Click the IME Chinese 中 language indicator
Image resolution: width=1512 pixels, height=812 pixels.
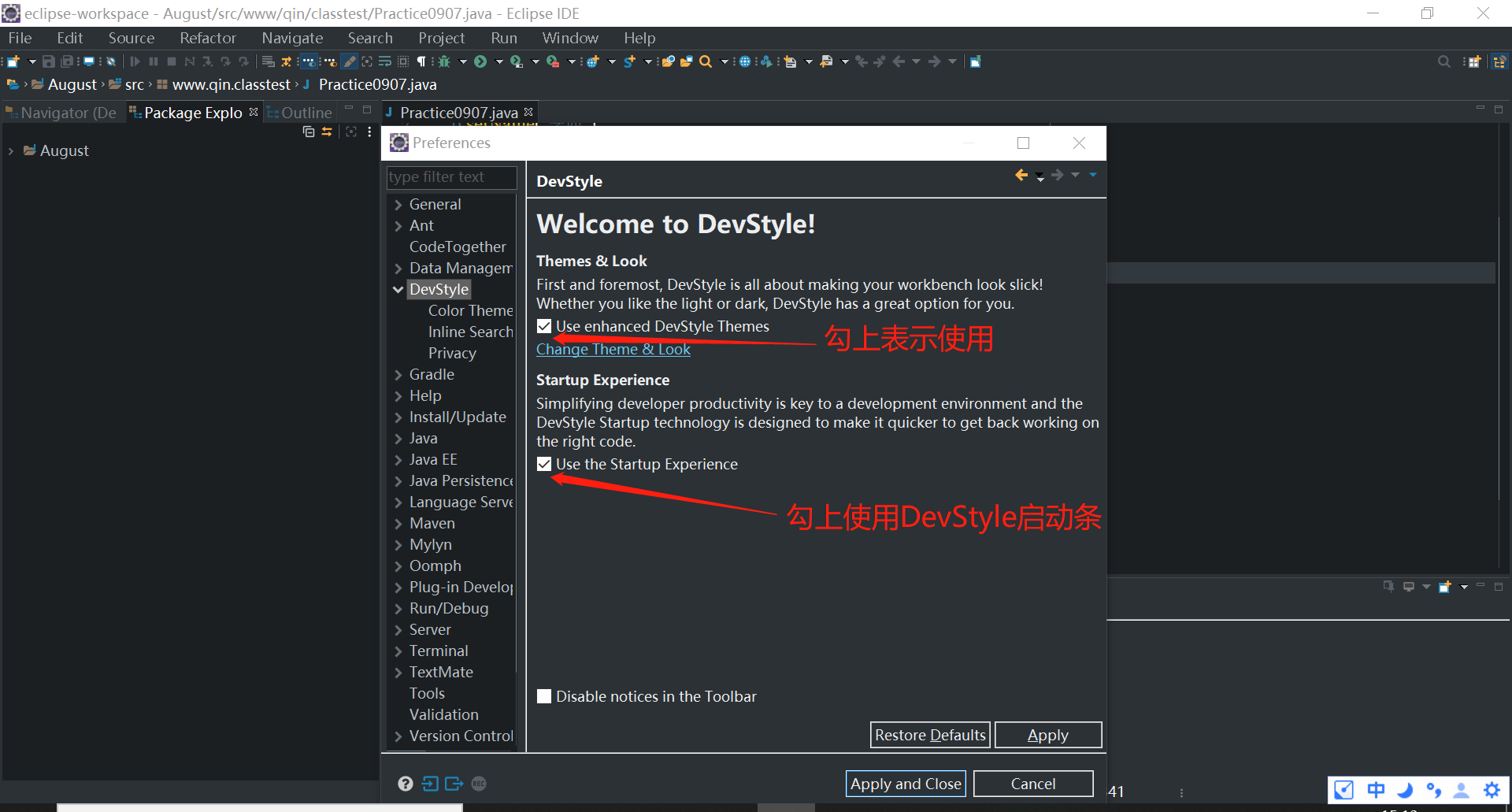1376,790
